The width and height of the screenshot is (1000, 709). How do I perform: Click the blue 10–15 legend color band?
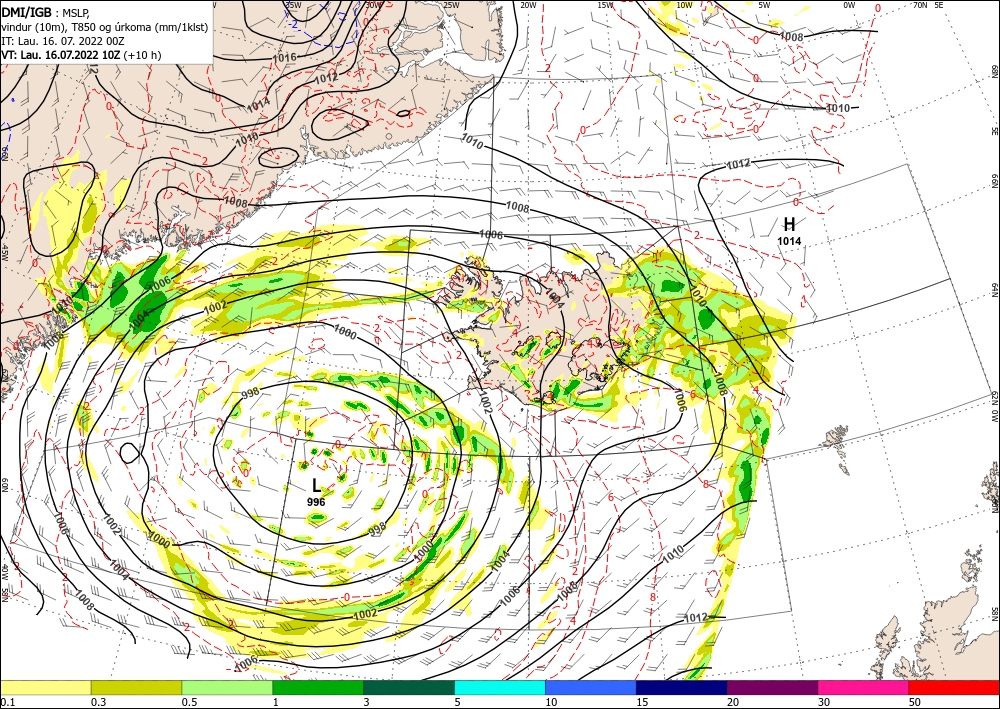coord(591,687)
